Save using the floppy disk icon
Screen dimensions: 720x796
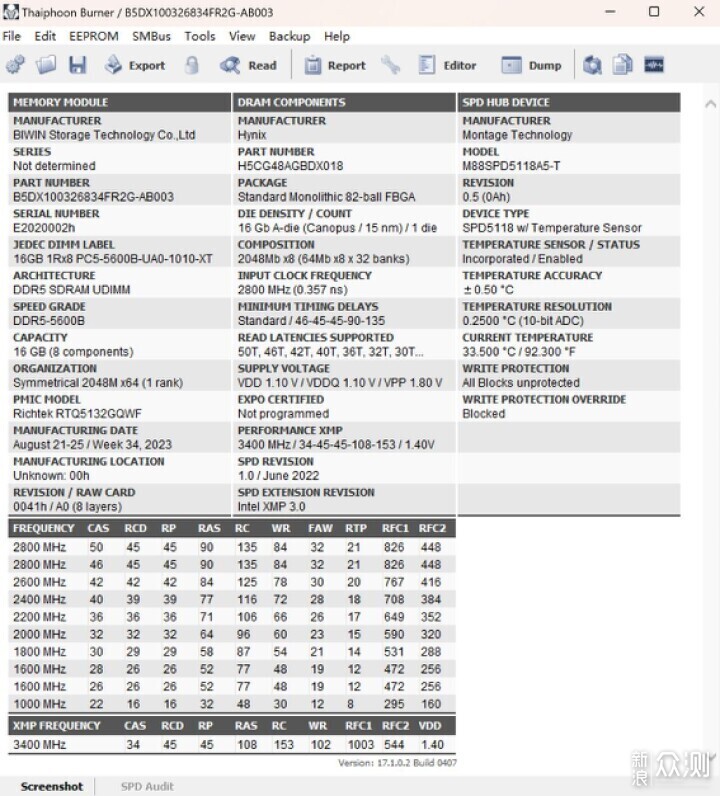[x=78, y=65]
